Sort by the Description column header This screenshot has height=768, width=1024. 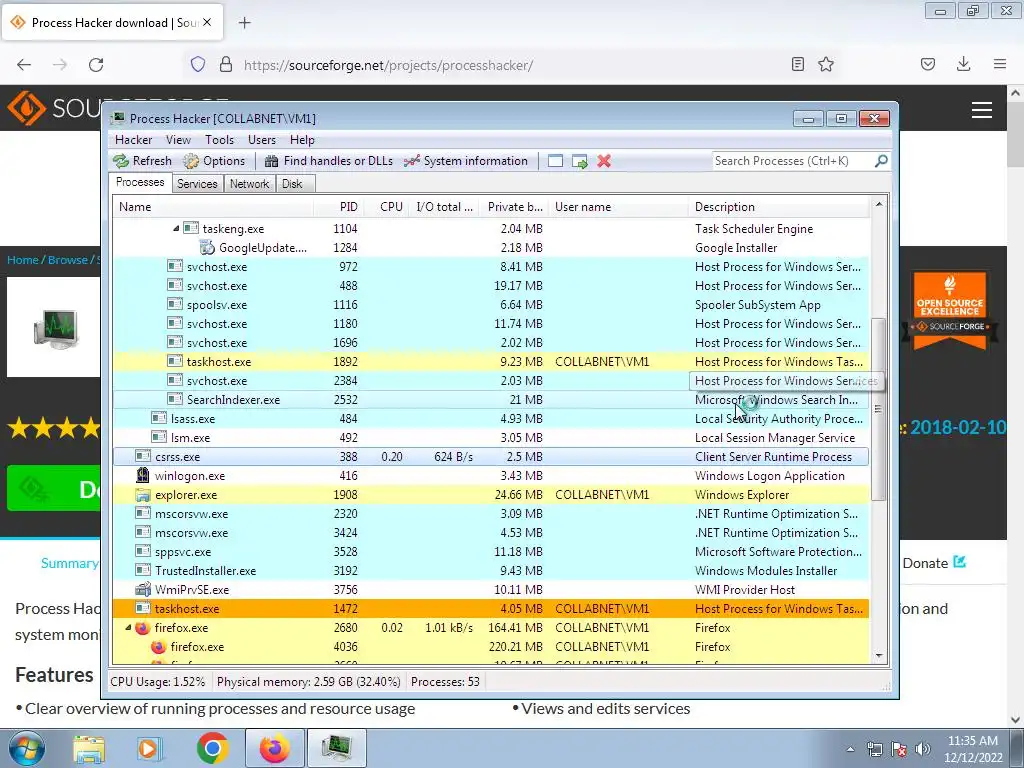(779, 207)
